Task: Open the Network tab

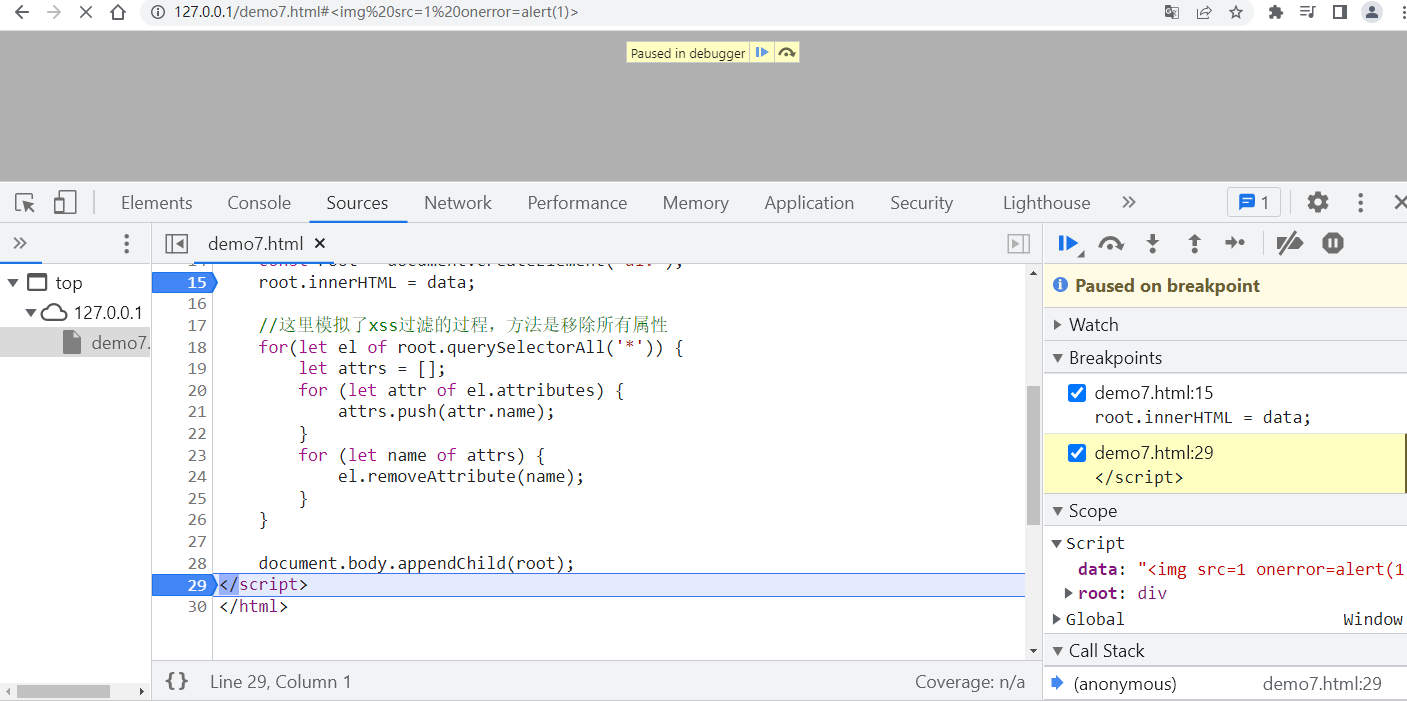Action: click(x=458, y=203)
